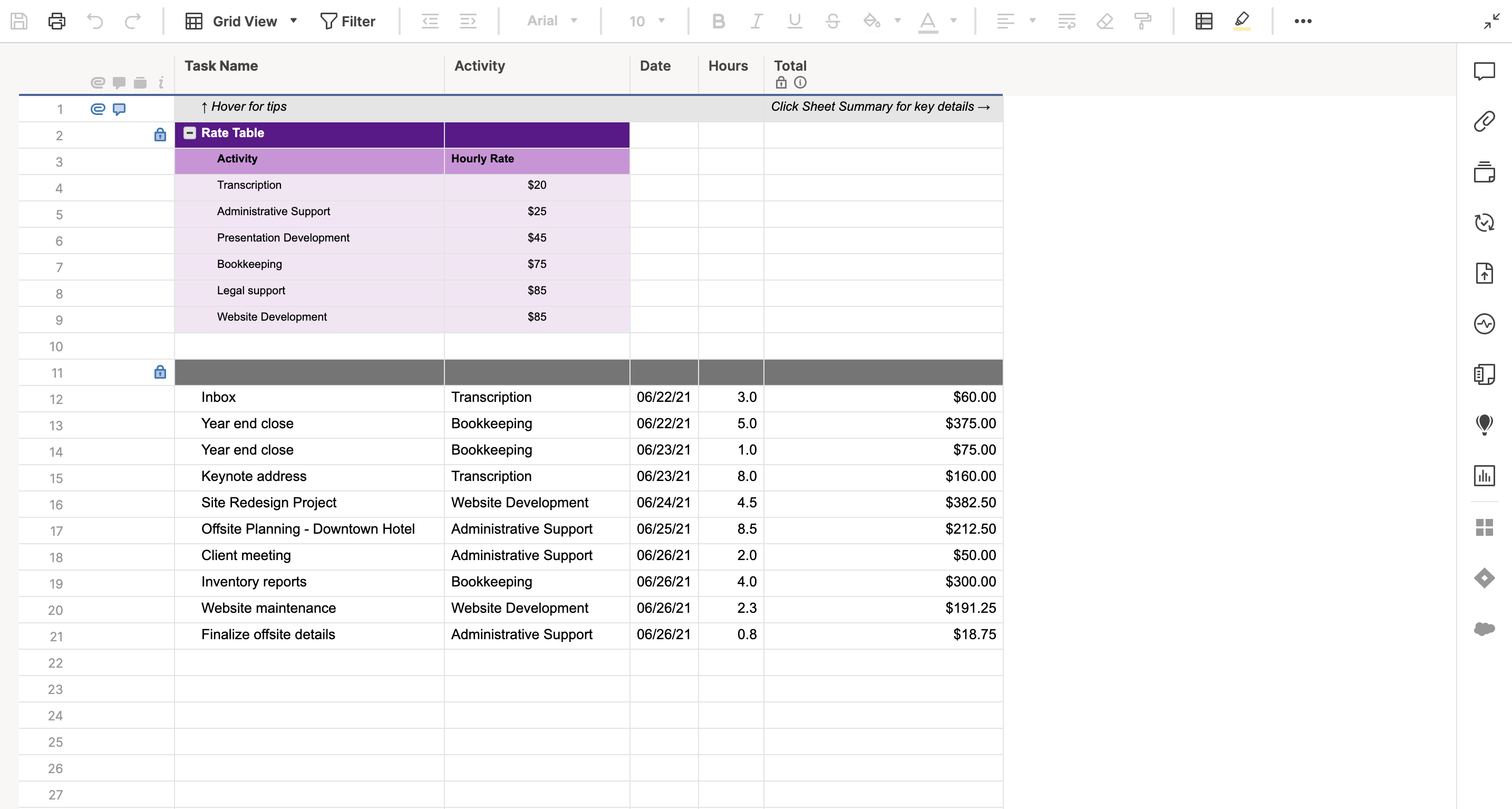Collapse the Rate Table section

click(x=190, y=133)
